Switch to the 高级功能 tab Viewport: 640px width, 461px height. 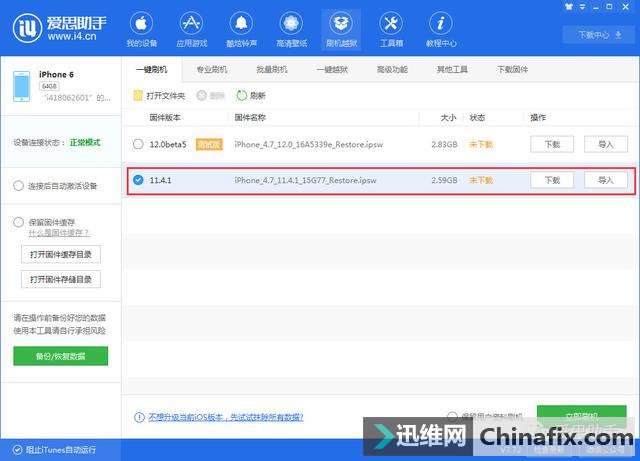[x=392, y=69]
